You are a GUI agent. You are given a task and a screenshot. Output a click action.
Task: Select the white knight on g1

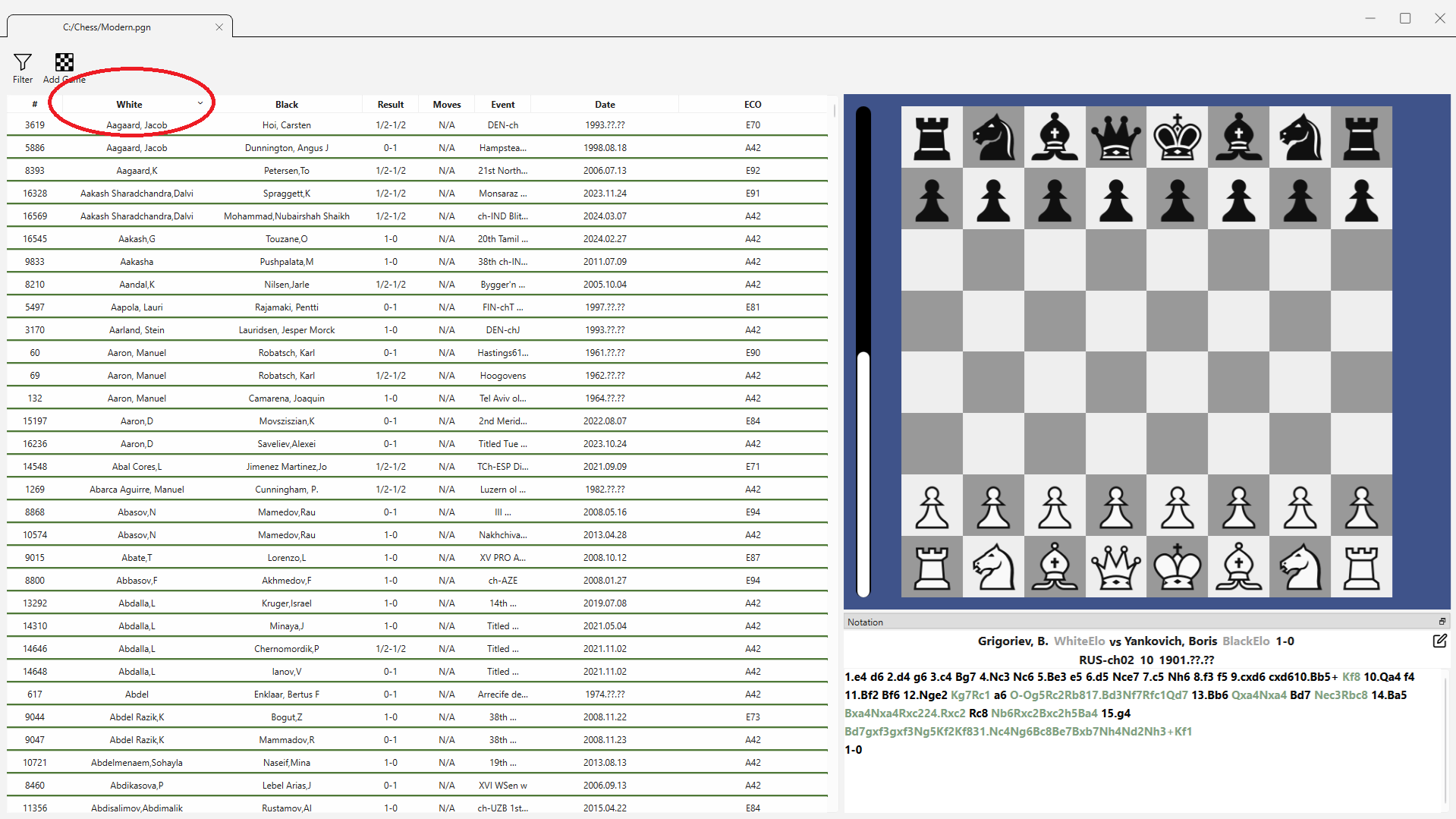[1300, 567]
